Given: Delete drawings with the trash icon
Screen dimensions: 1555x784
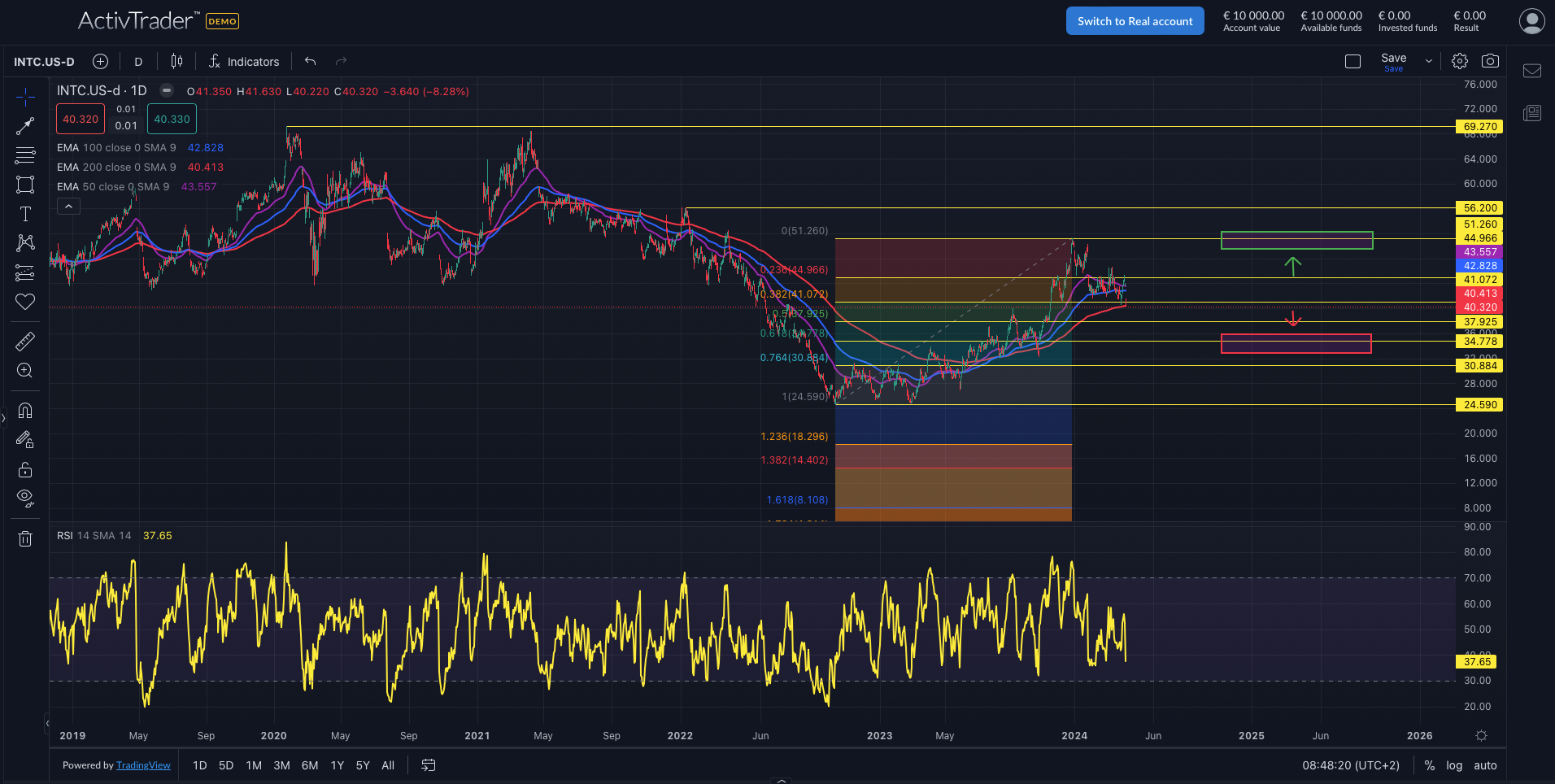Looking at the screenshot, I should click(25, 538).
